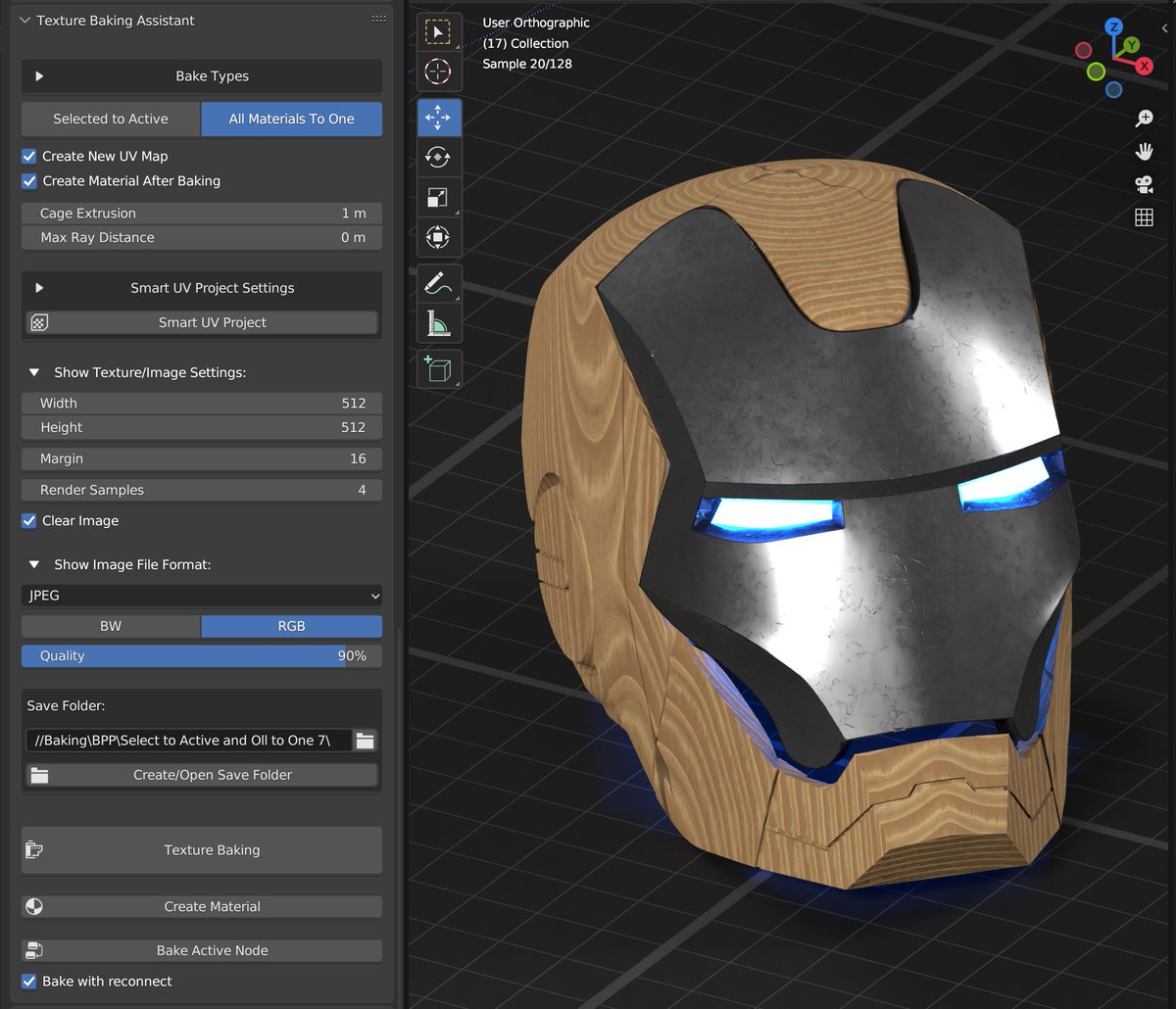The image size is (1176, 1009).
Task: Start Texture Baking
Action: pyautogui.click(x=202, y=850)
